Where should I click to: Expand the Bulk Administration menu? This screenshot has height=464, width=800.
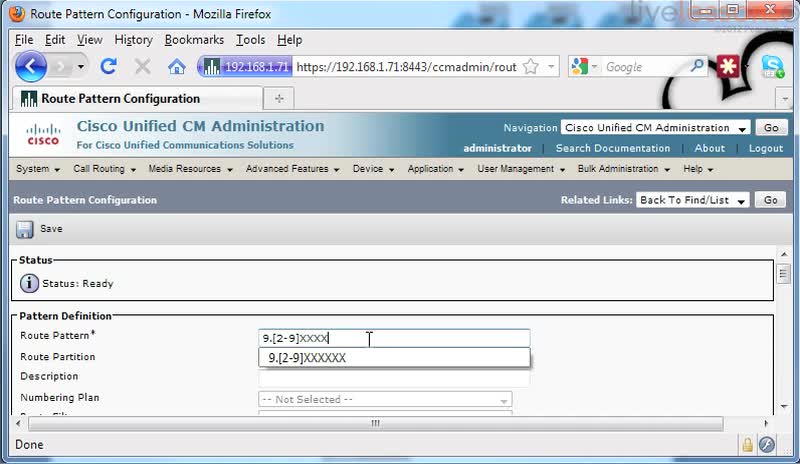pyautogui.click(x=623, y=169)
